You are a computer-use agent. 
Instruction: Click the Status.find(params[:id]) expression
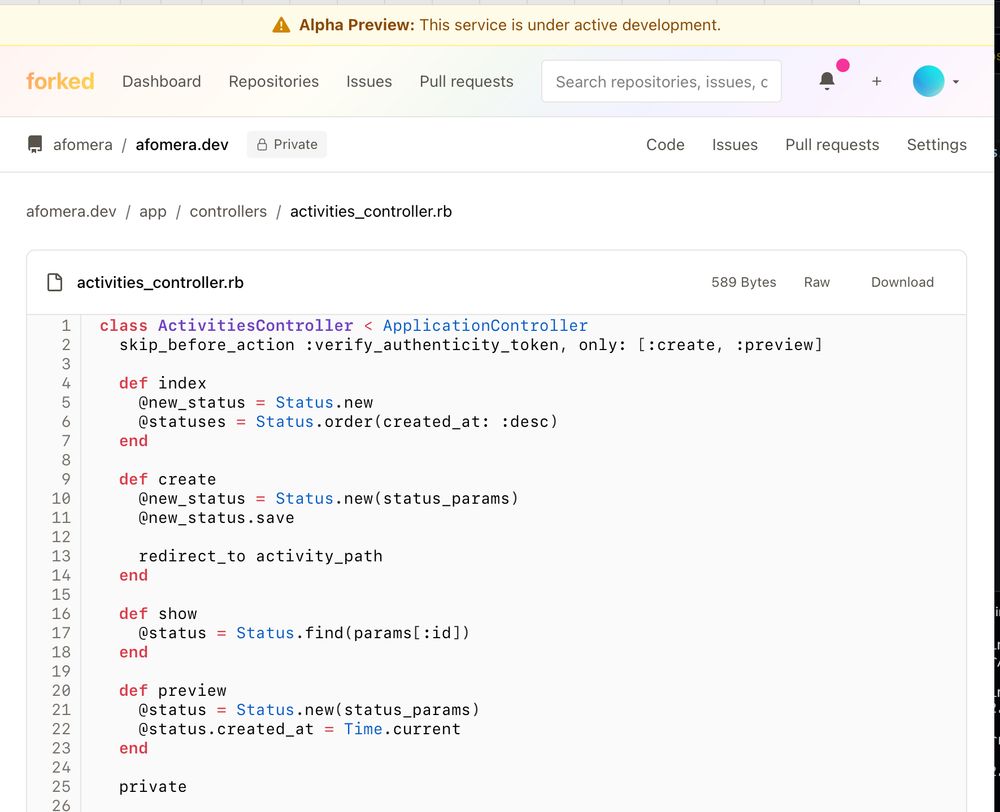pyautogui.click(x=353, y=633)
